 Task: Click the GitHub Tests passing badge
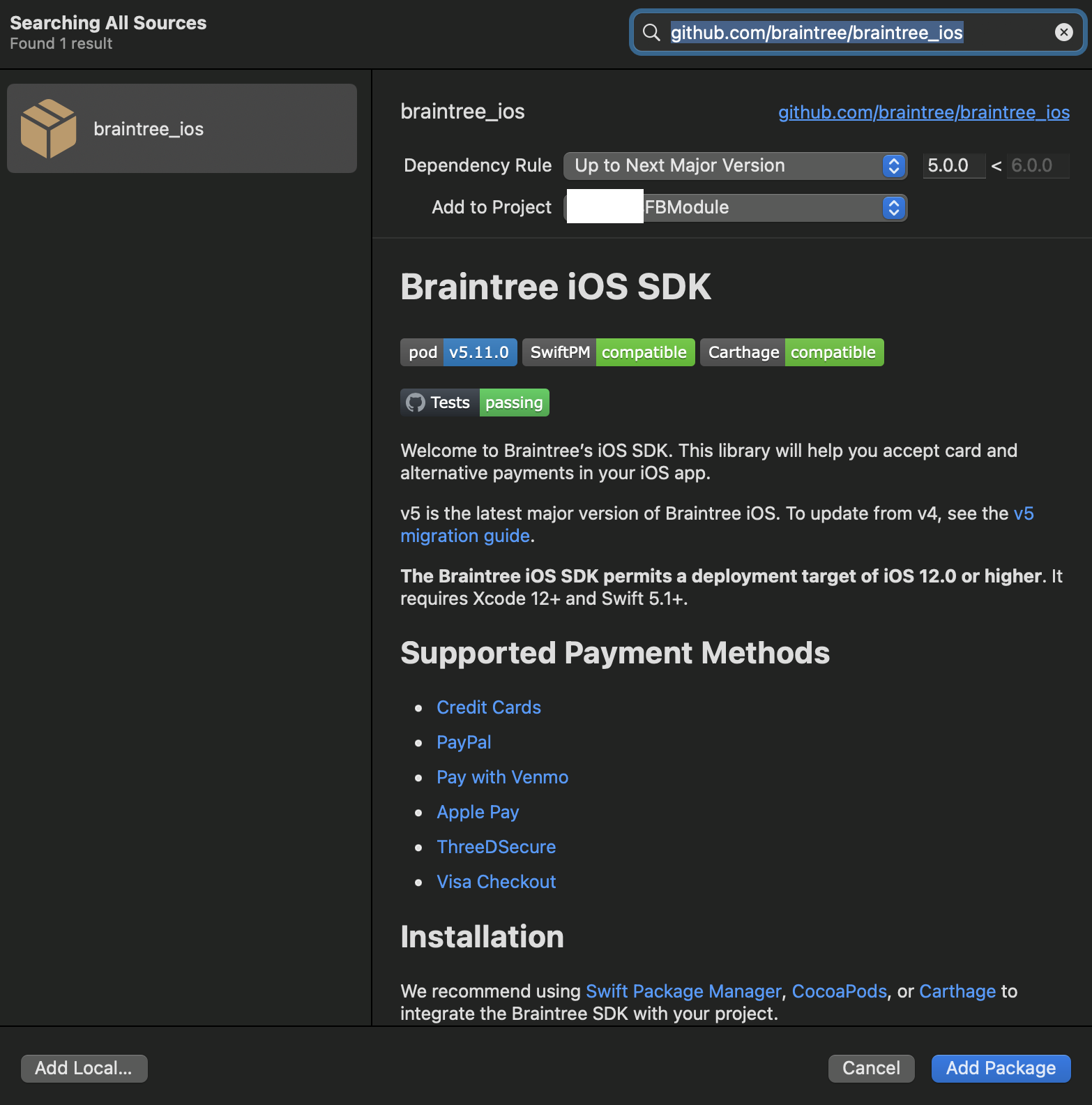click(475, 403)
